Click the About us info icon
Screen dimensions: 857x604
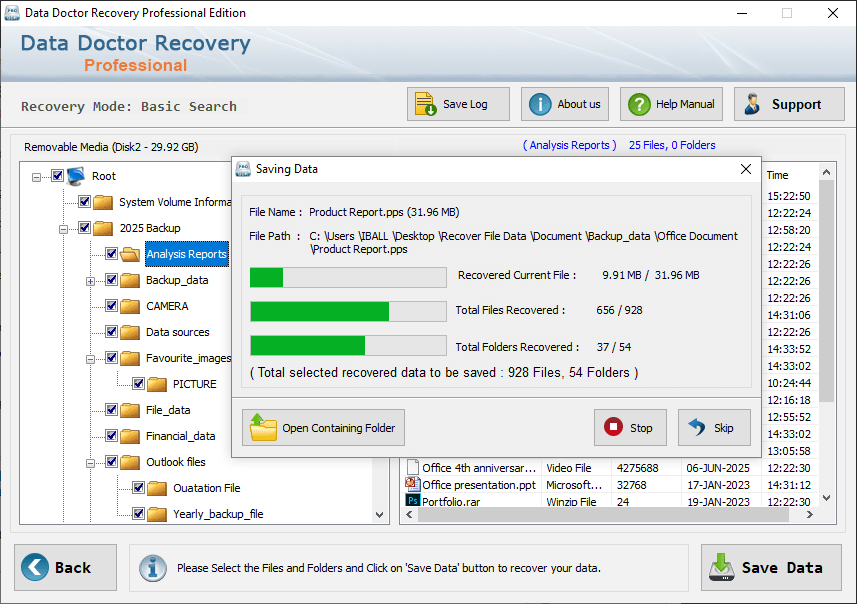pos(540,104)
